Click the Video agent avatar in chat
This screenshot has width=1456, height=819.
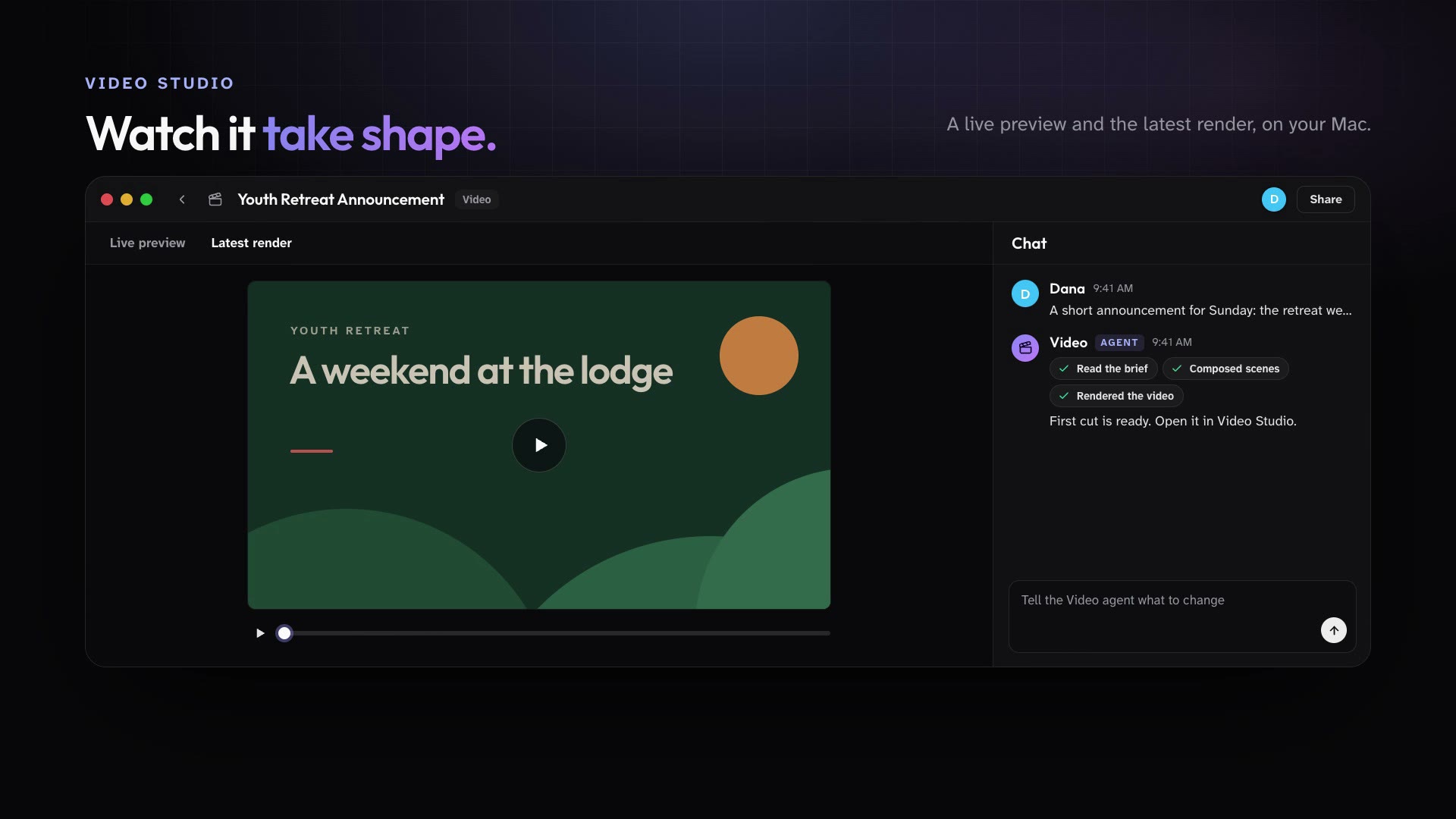[x=1025, y=348]
